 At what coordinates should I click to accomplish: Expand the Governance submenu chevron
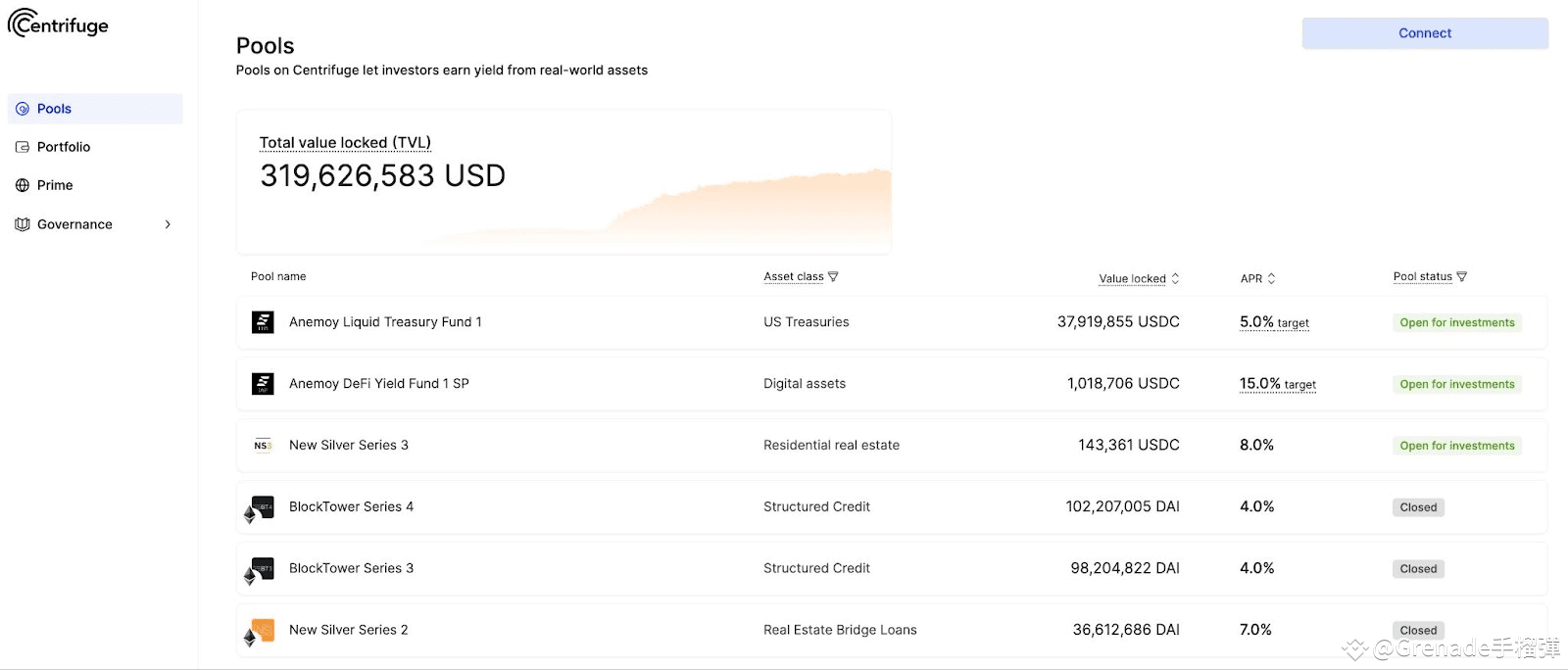pyautogui.click(x=168, y=224)
